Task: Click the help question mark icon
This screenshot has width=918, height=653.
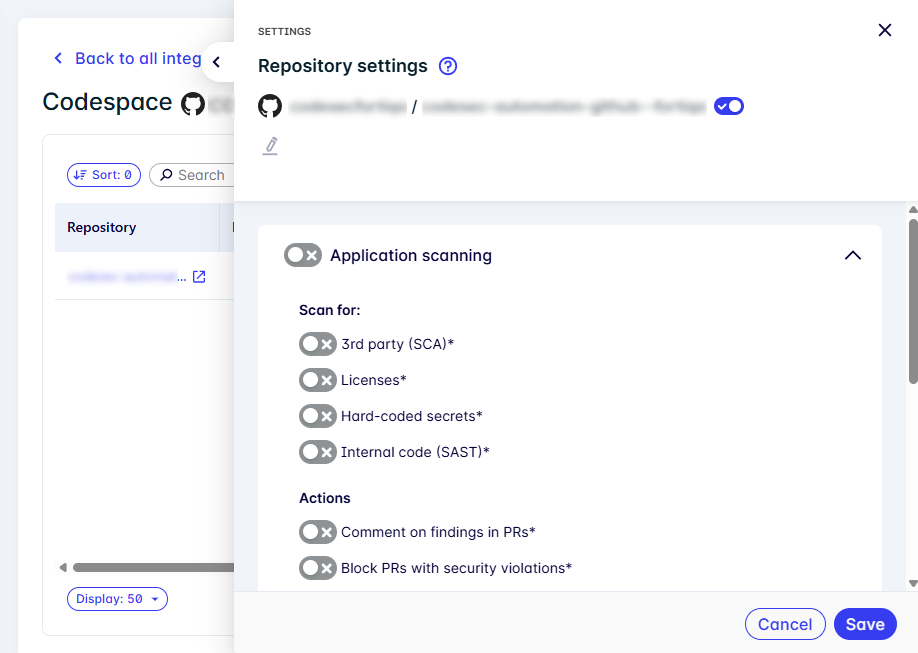Action: pos(448,66)
